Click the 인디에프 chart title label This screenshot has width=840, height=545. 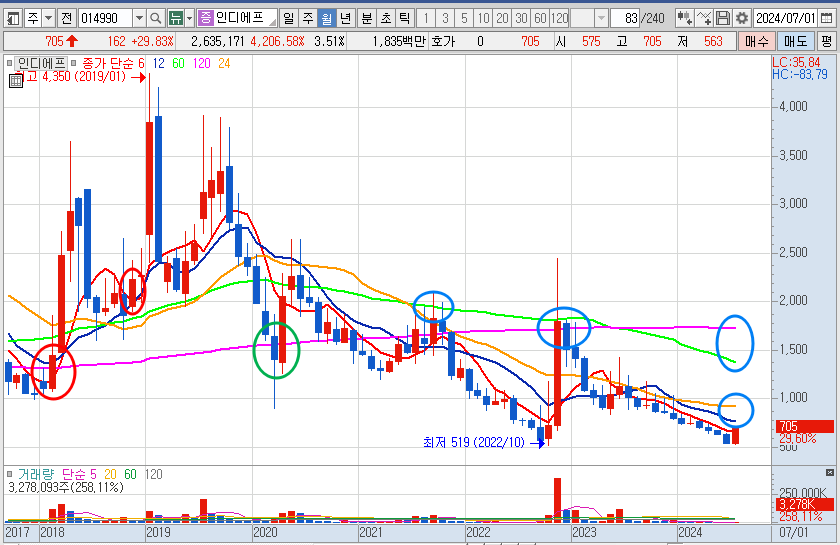pyautogui.click(x=41, y=64)
